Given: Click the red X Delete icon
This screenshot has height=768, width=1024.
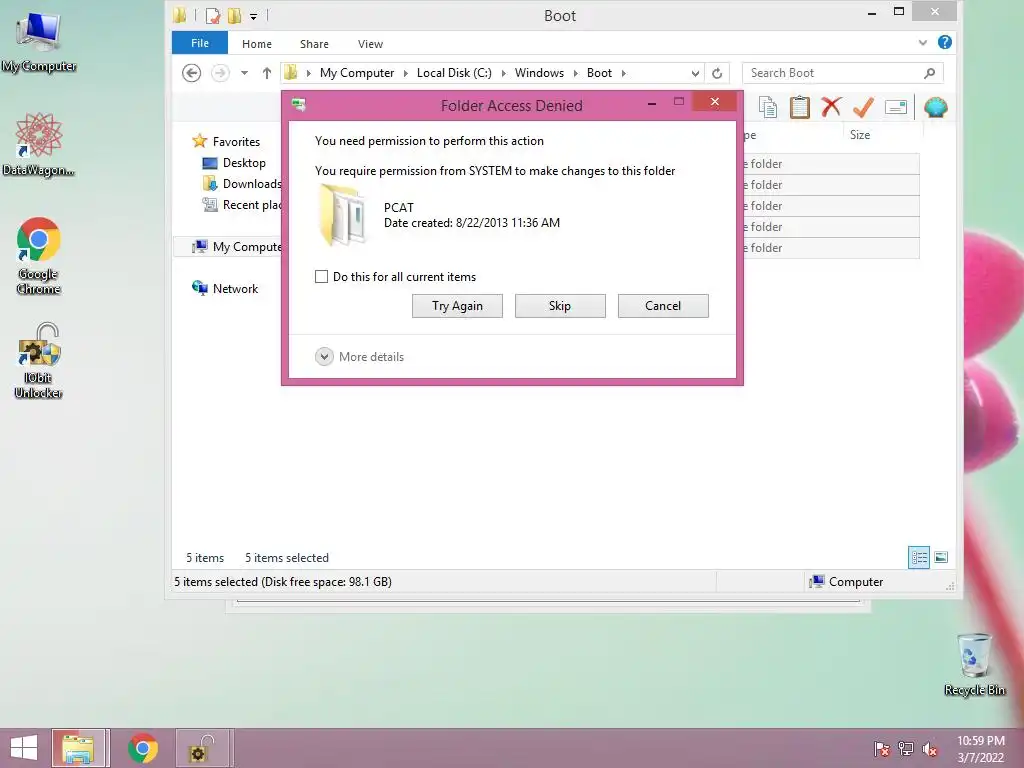Looking at the screenshot, I should click(831, 107).
